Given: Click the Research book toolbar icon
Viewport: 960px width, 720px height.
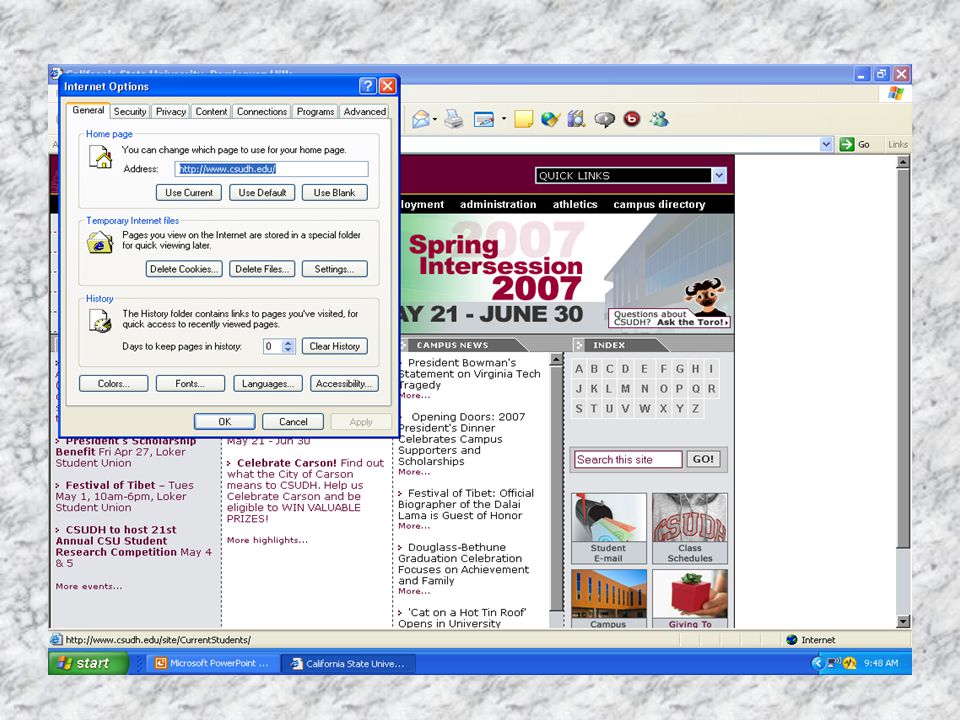Looking at the screenshot, I should tap(576, 119).
